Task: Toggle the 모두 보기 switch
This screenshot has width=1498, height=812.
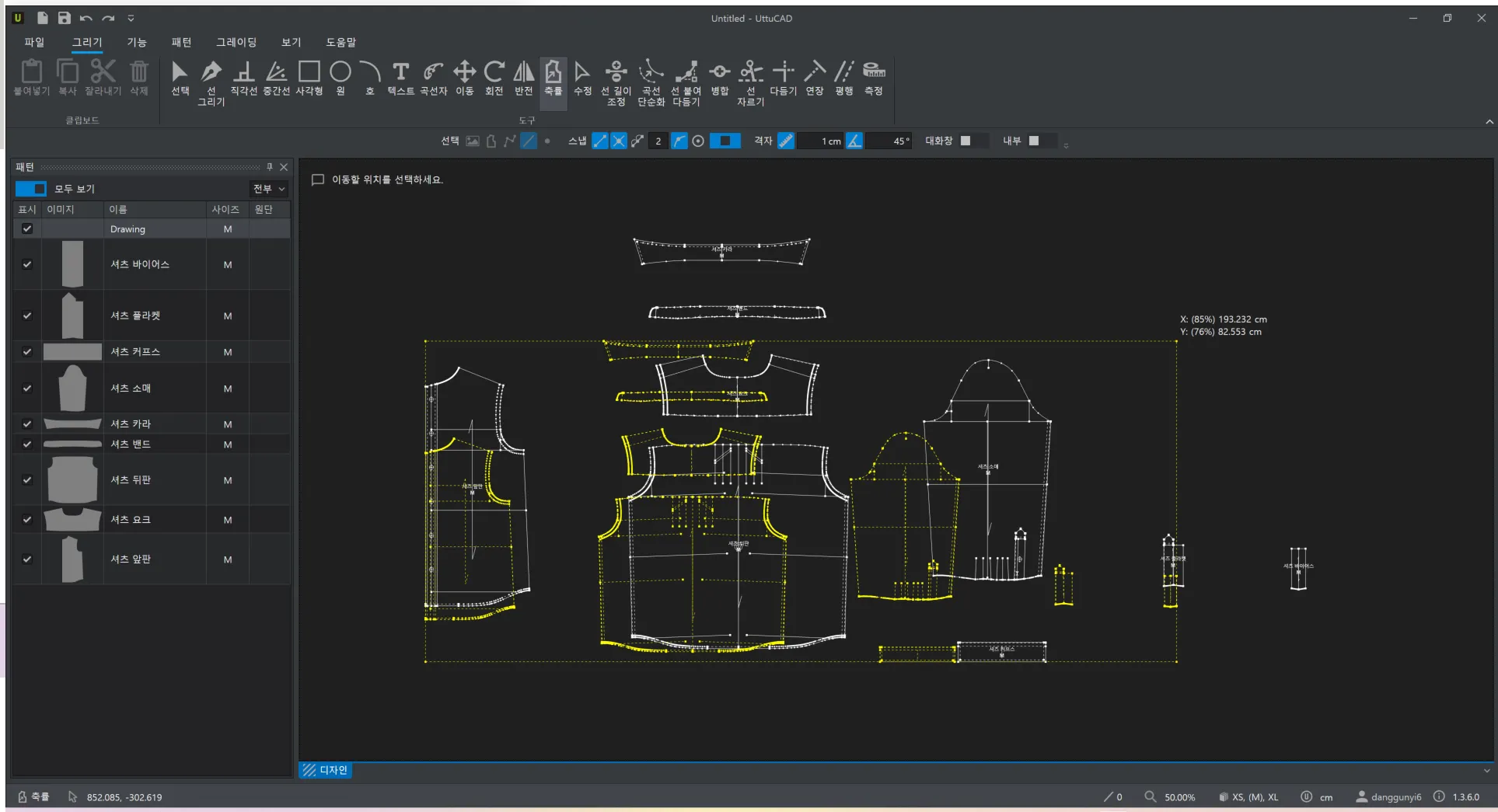Action: tap(31, 189)
